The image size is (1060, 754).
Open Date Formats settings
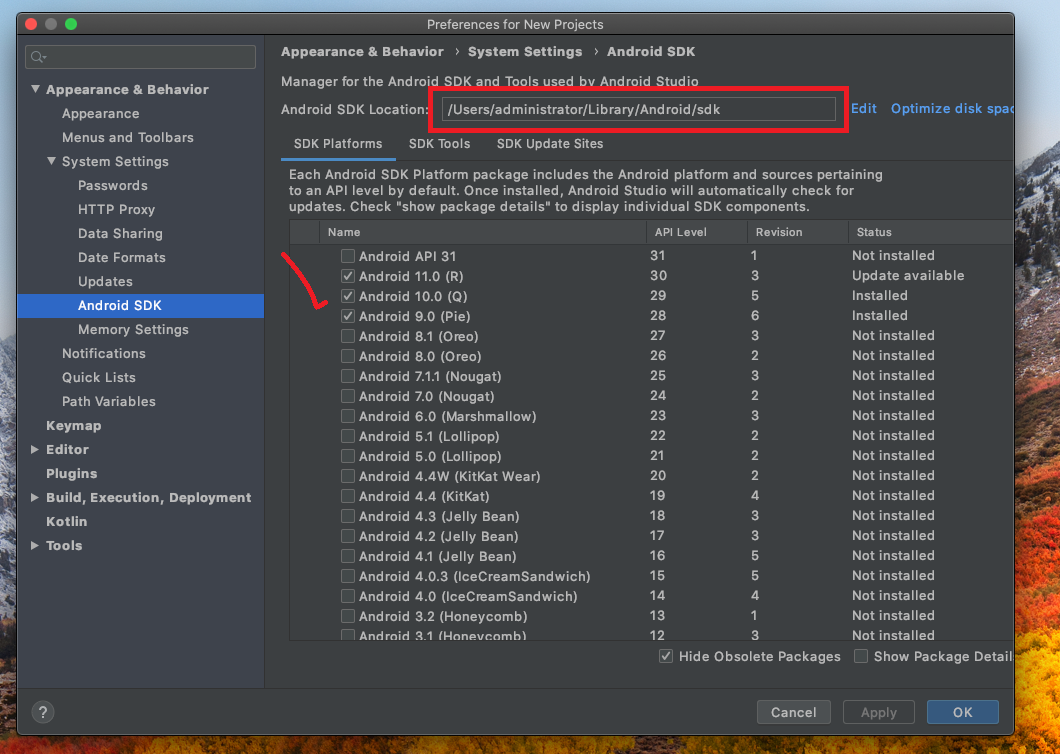[x=122, y=258]
